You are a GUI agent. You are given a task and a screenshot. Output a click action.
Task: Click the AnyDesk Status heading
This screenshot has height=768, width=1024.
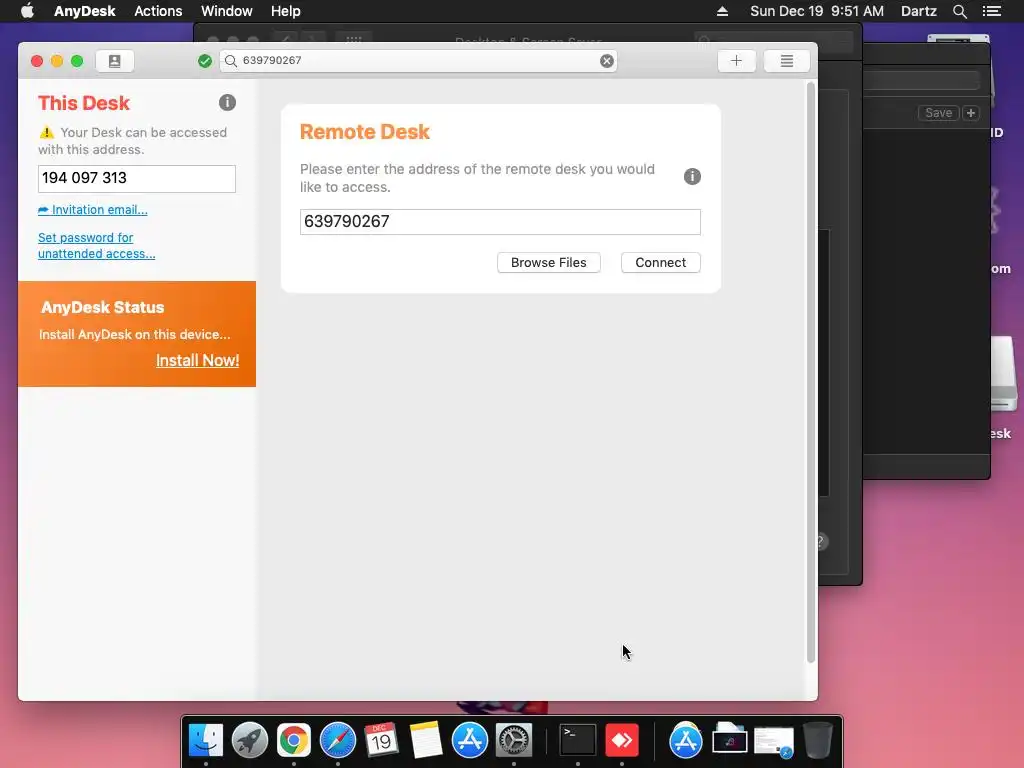coord(103,308)
